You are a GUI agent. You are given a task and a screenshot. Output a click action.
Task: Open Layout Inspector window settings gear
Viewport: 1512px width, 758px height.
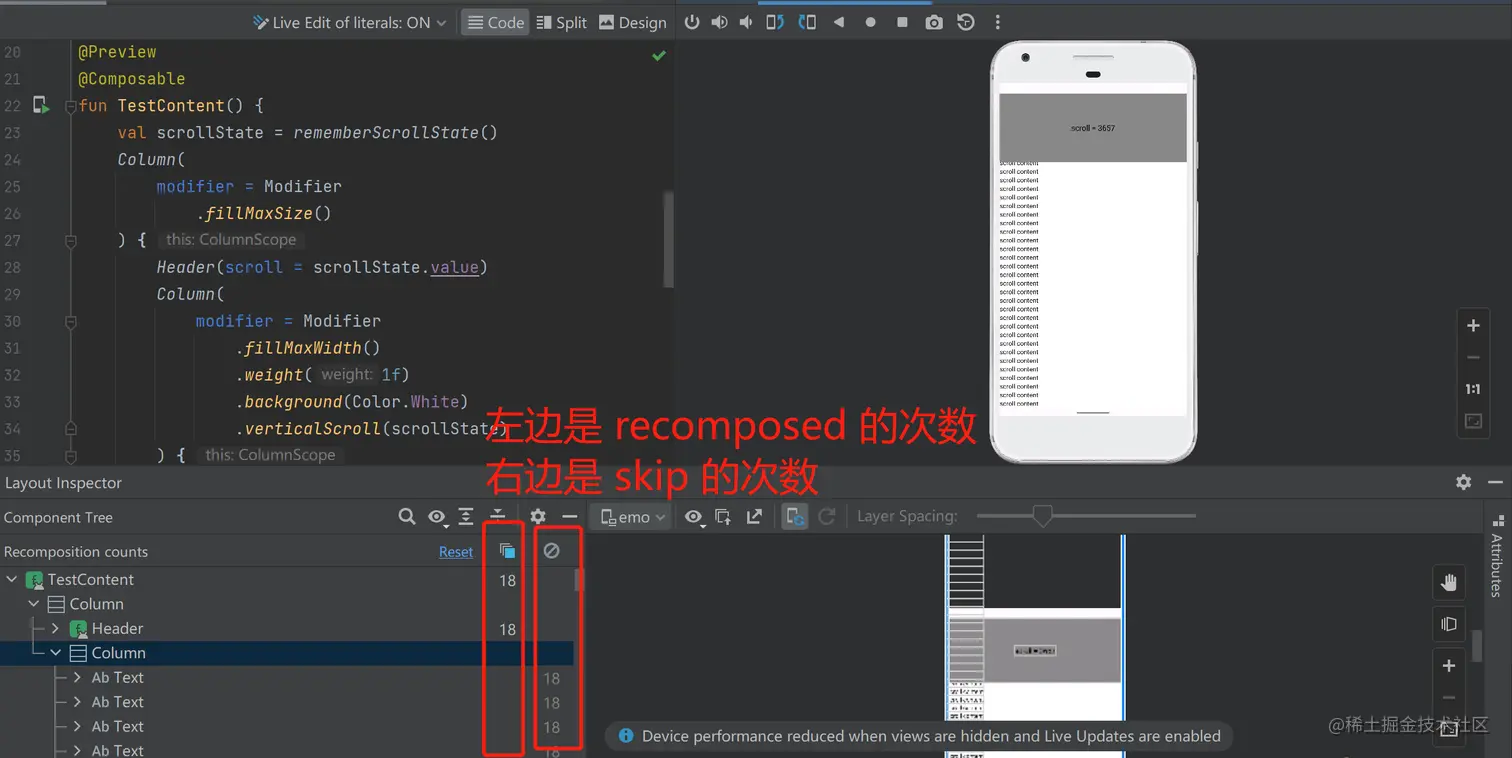click(1464, 482)
